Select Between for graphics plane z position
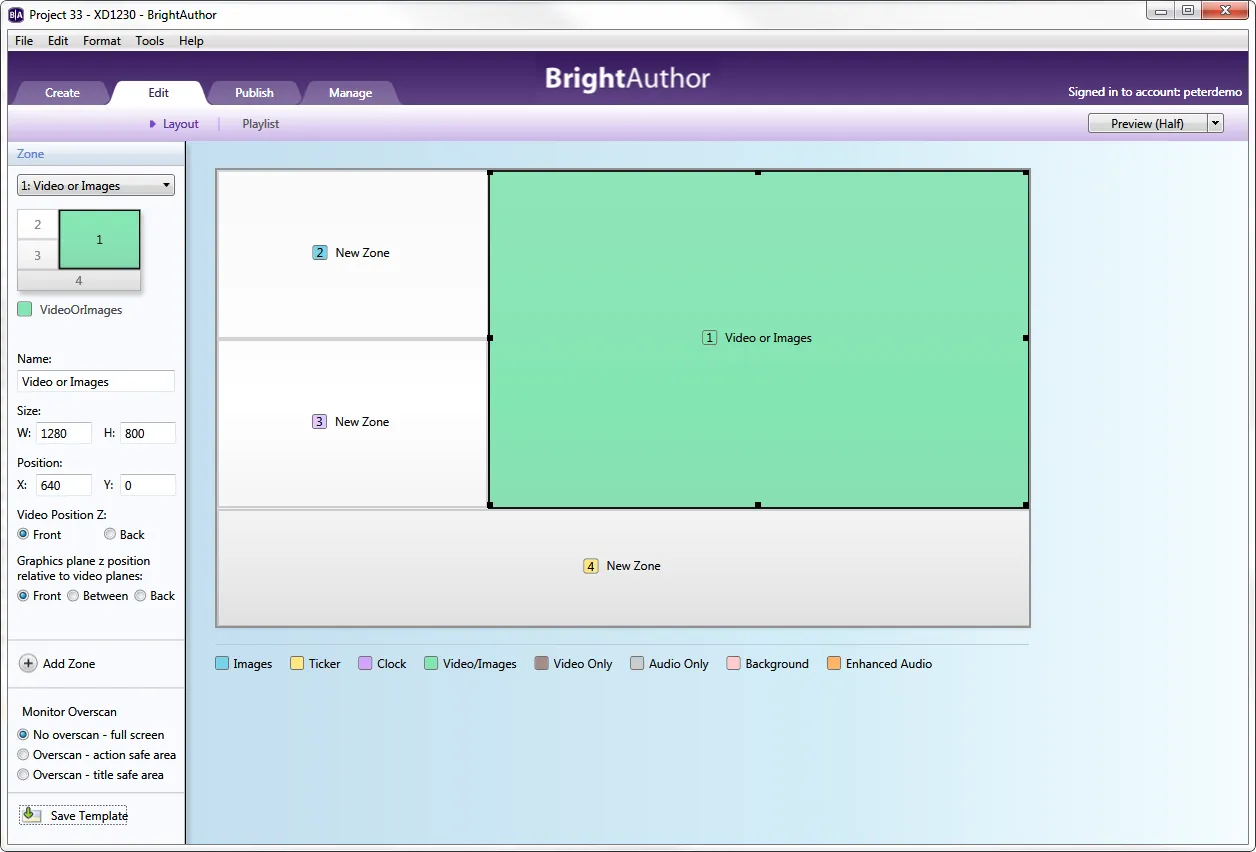Viewport: 1256px width, 852px height. [x=73, y=595]
